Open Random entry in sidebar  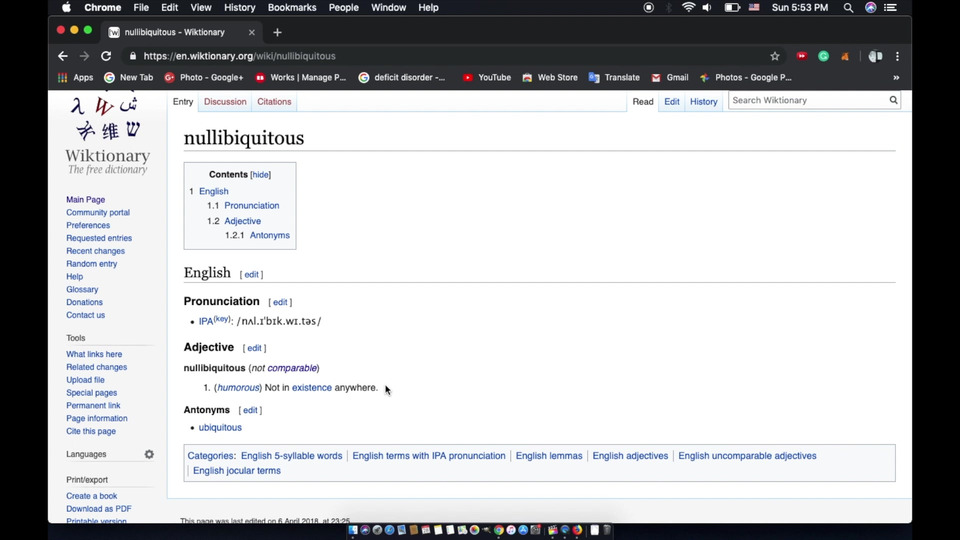pyautogui.click(x=92, y=264)
